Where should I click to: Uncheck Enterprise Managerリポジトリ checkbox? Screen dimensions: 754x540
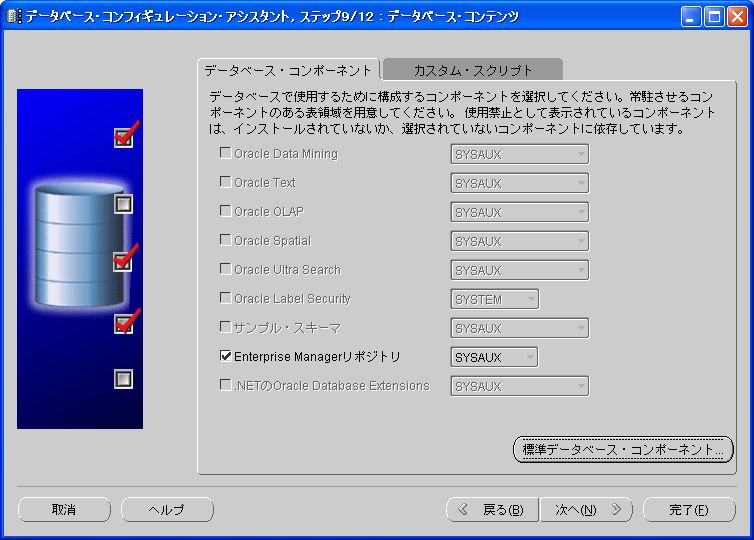pos(225,355)
